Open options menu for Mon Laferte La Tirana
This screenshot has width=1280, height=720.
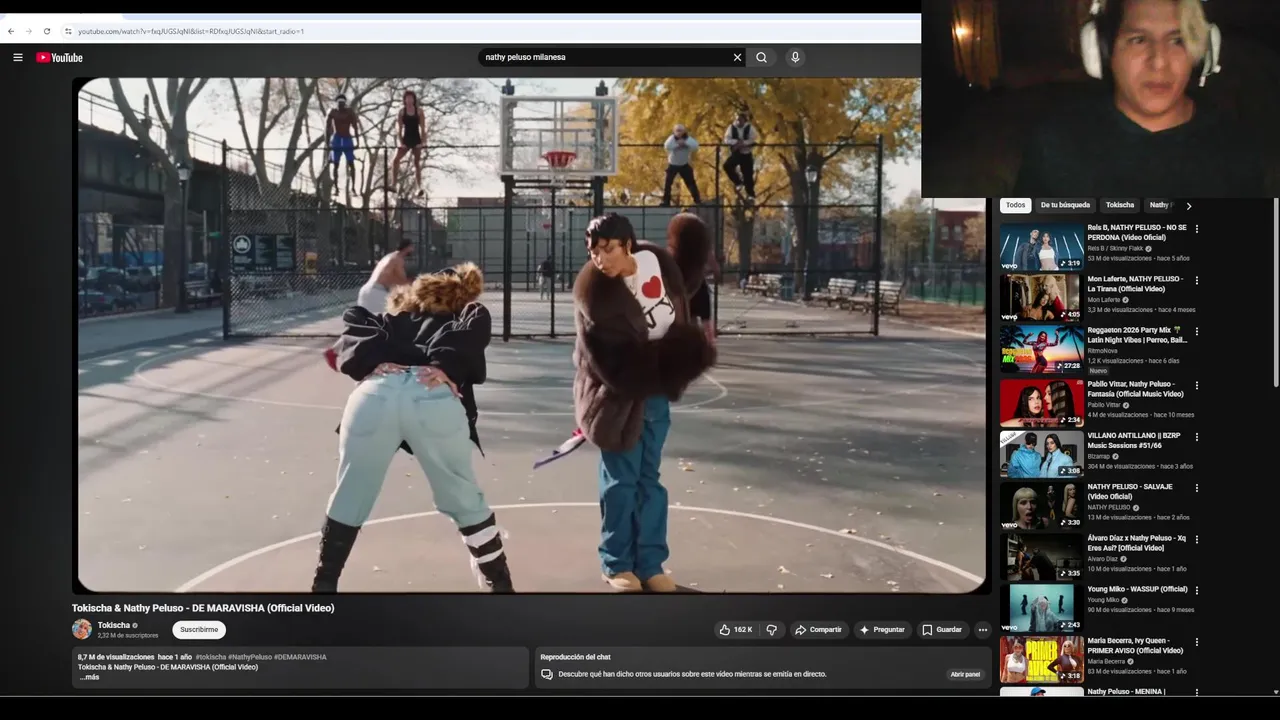[1196, 280]
